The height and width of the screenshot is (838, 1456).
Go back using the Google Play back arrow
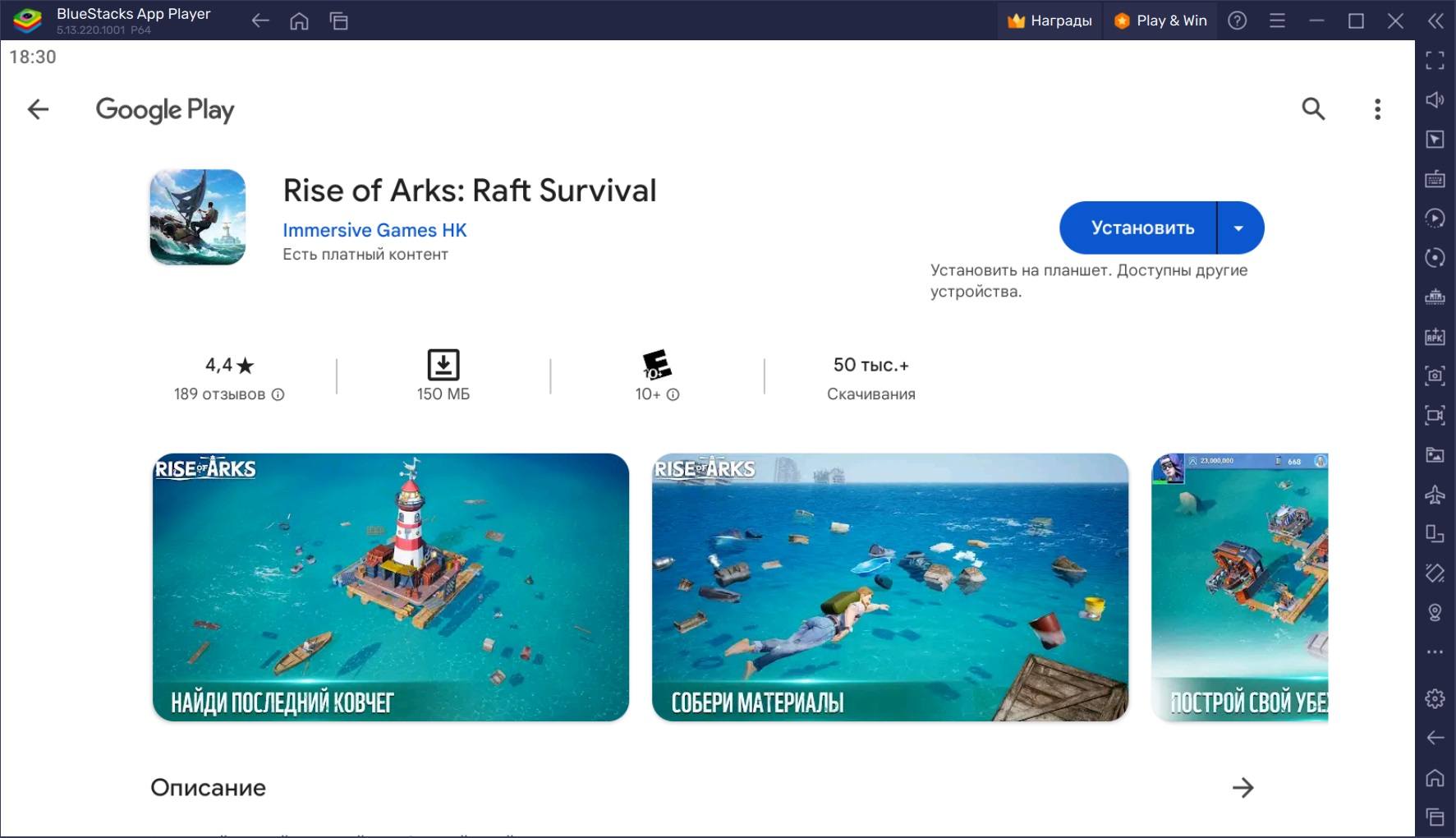[x=39, y=109]
